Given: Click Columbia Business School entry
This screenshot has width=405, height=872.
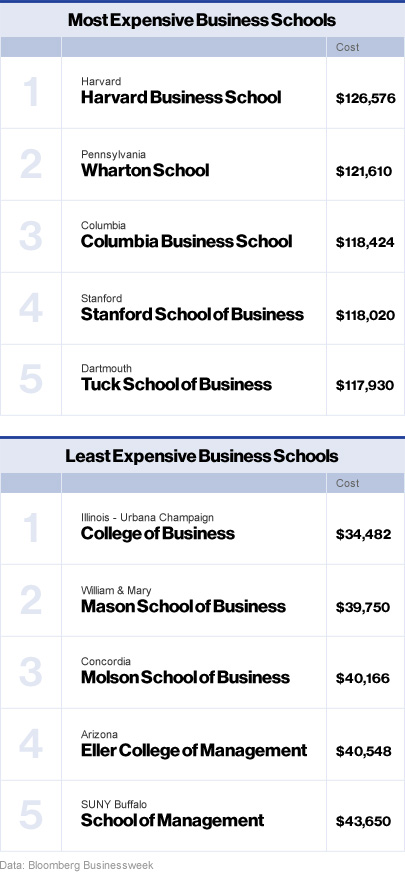Looking at the screenshot, I should click(186, 241).
